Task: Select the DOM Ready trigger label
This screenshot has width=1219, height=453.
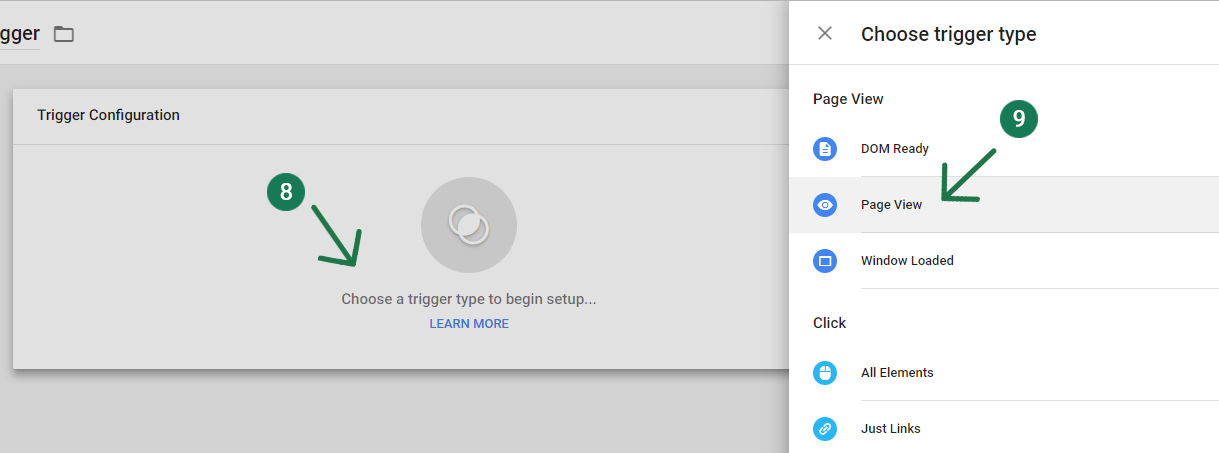Action: click(894, 149)
